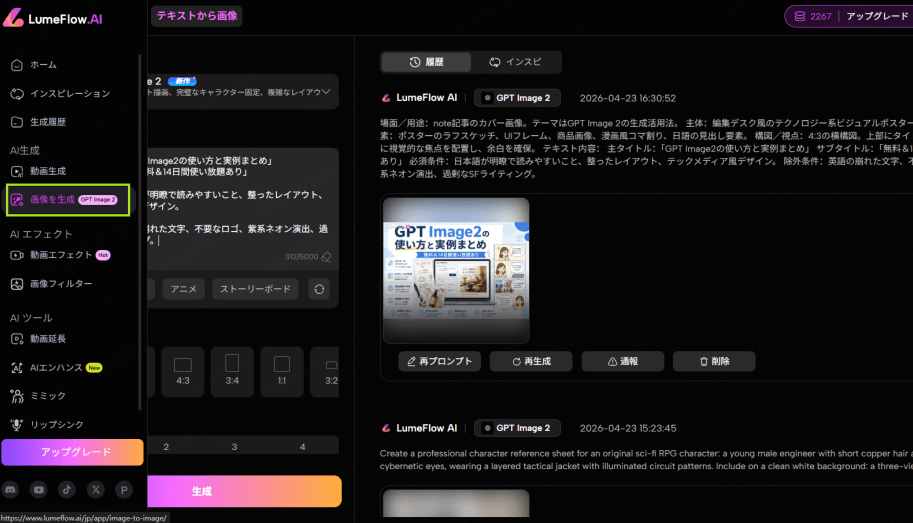Switch to the インスピ tab
913x523 pixels.
click(x=515, y=62)
